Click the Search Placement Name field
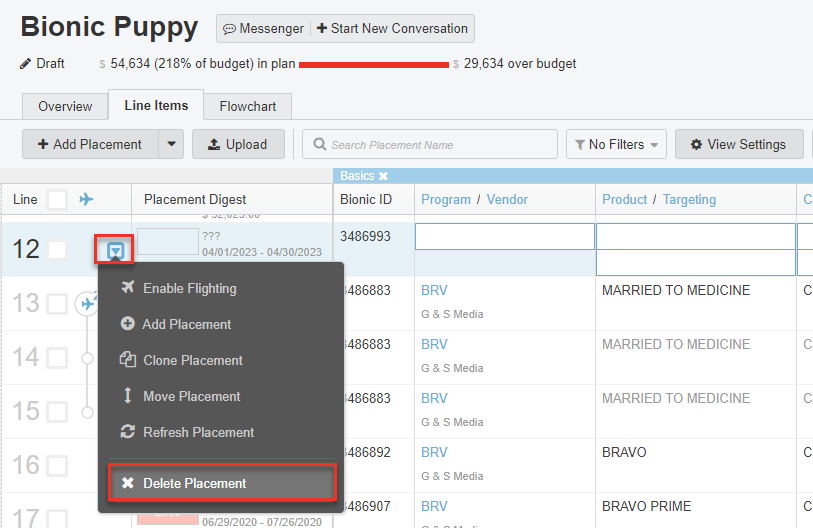This screenshot has height=528, width=813. click(x=430, y=144)
